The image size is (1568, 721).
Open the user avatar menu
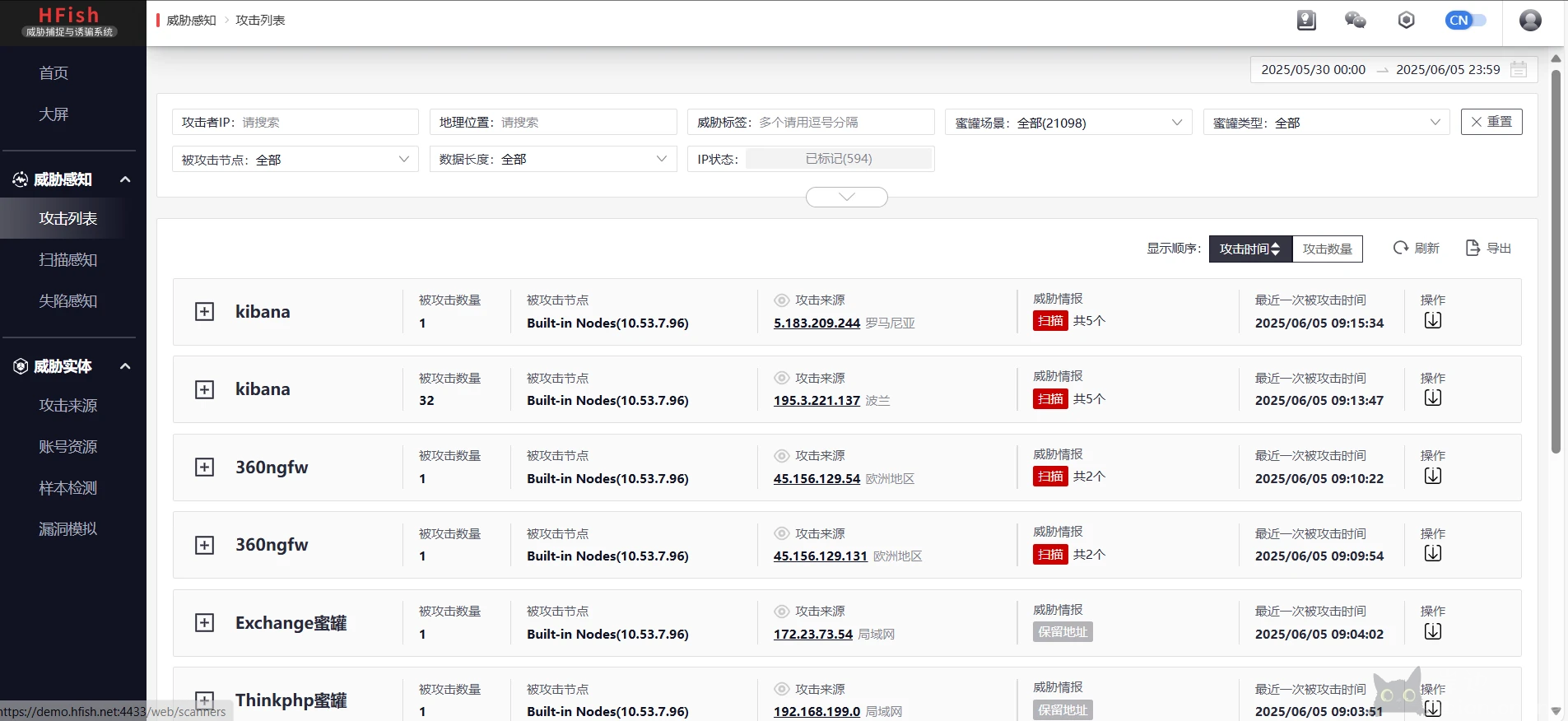click(x=1530, y=21)
